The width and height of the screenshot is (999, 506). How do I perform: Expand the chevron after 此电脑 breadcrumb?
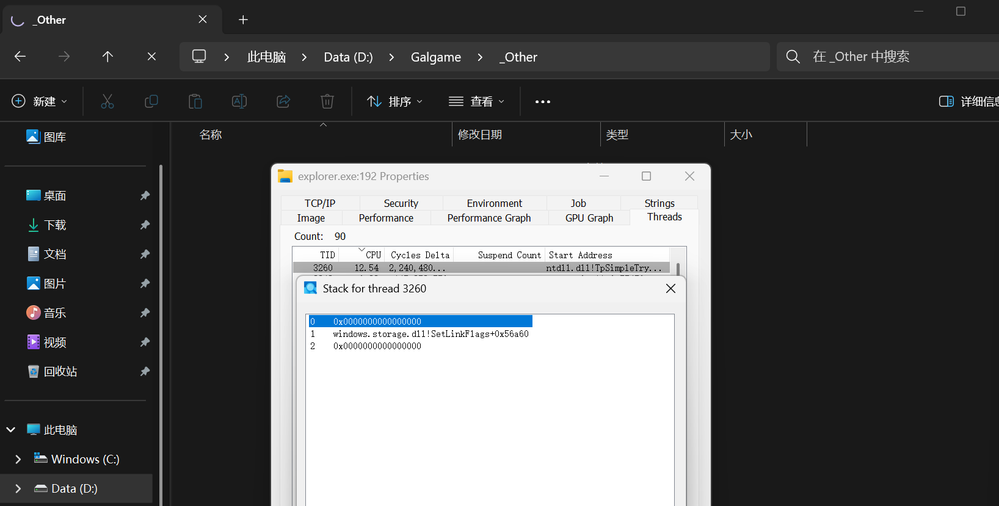click(304, 57)
